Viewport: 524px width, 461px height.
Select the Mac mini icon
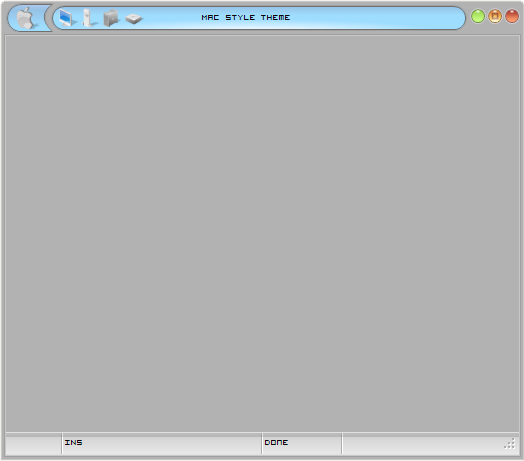pyautogui.click(x=134, y=18)
